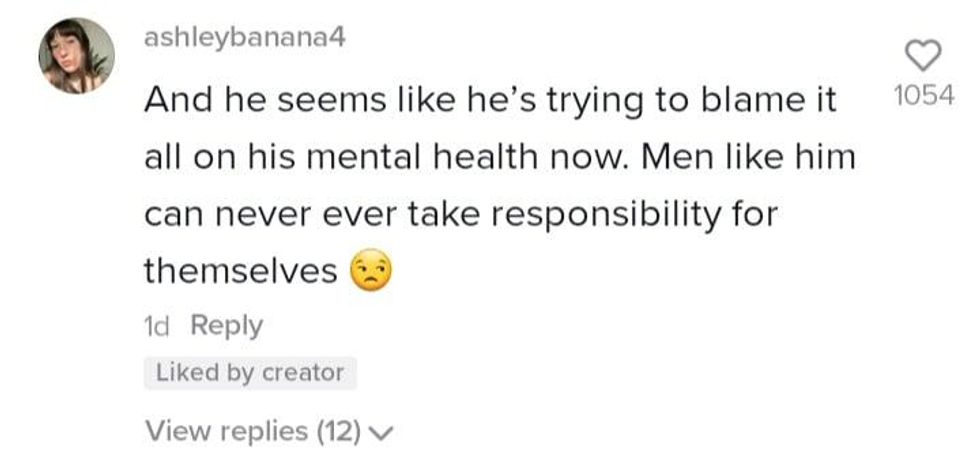Like the comment with the heart icon
This screenshot has height=470, width=980.
pos(926,55)
